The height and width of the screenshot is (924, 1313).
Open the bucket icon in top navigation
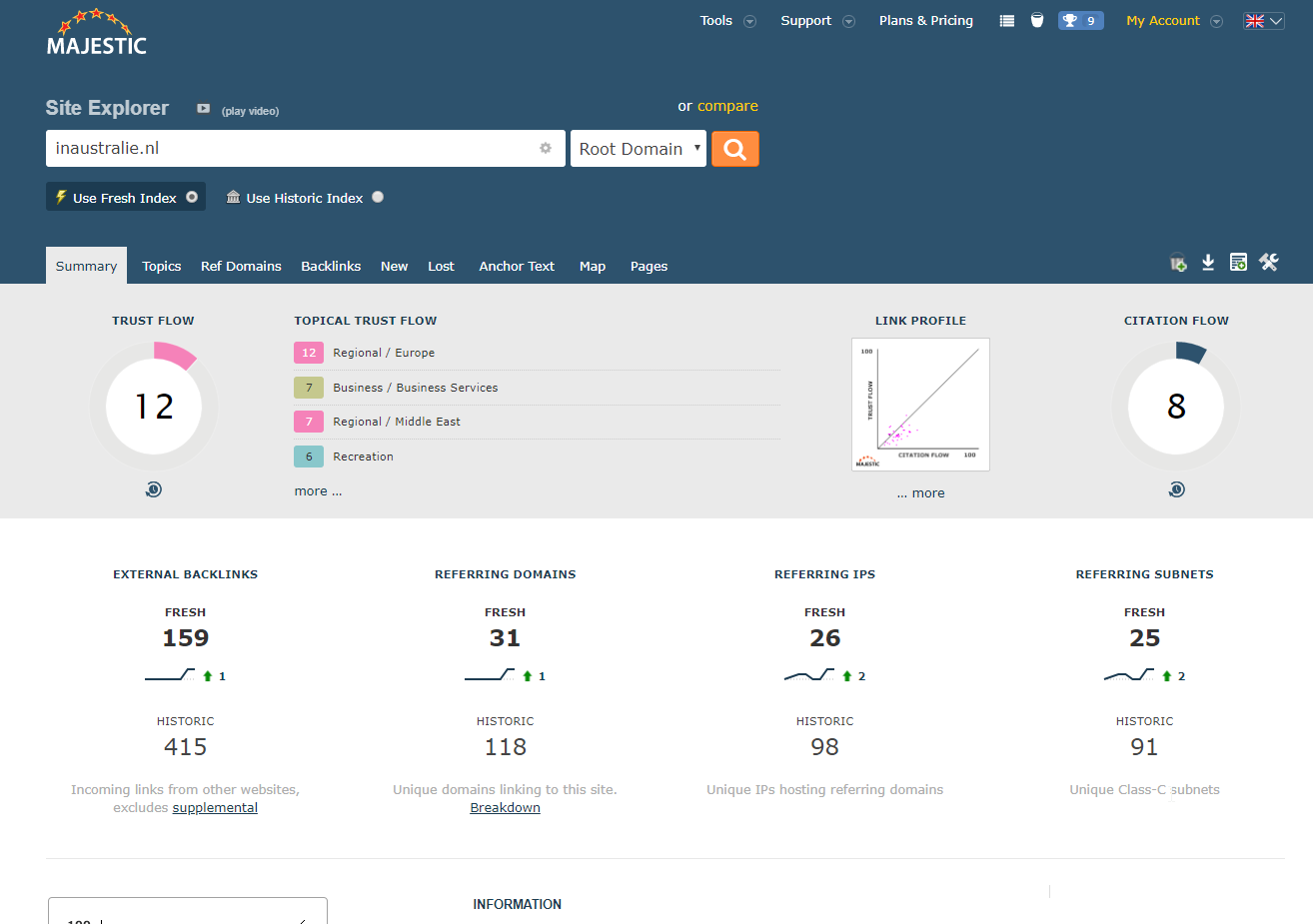pos(1037,20)
